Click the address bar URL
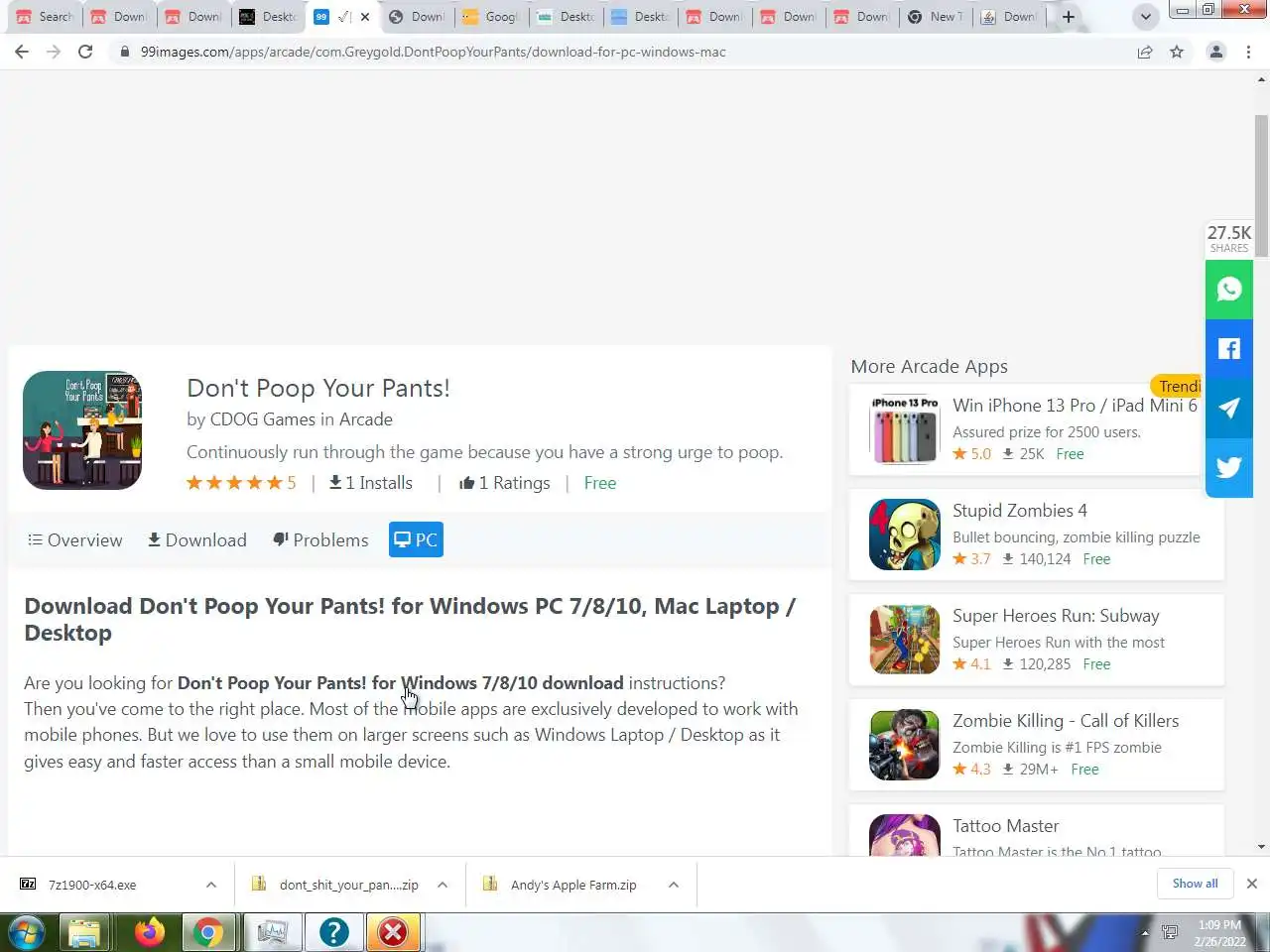This screenshot has height=952, width=1270. [434, 52]
